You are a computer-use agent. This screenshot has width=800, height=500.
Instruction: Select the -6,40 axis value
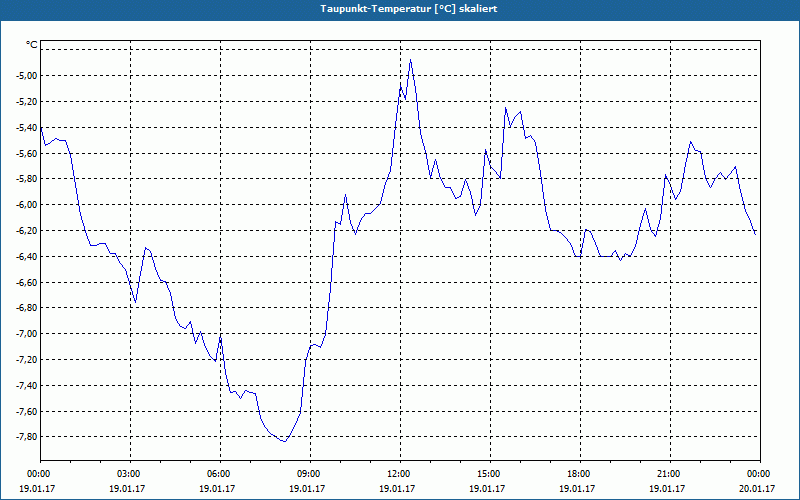(27, 256)
